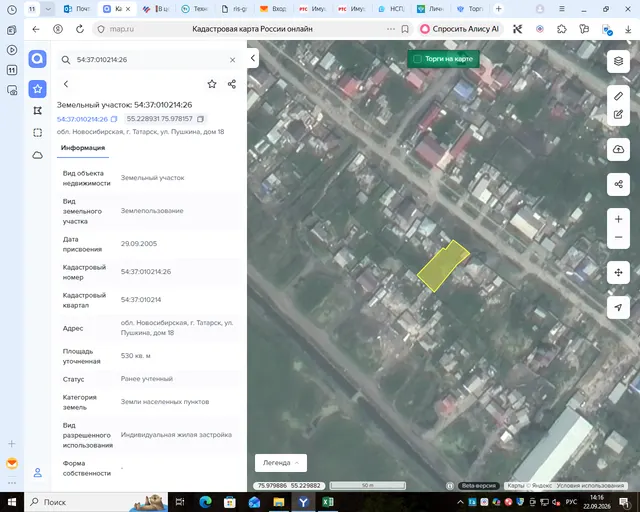Click the search field with 54:37:010214:26
This screenshot has height=512, width=640.
[x=149, y=60]
